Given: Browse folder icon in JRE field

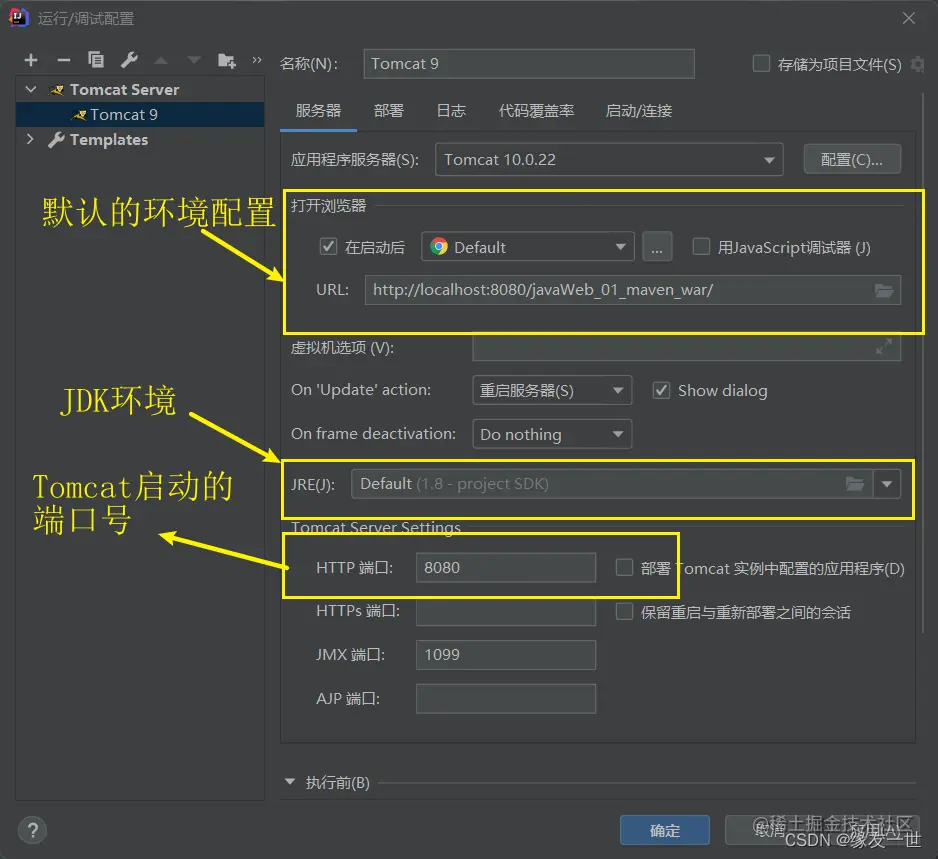Looking at the screenshot, I should pos(854,484).
